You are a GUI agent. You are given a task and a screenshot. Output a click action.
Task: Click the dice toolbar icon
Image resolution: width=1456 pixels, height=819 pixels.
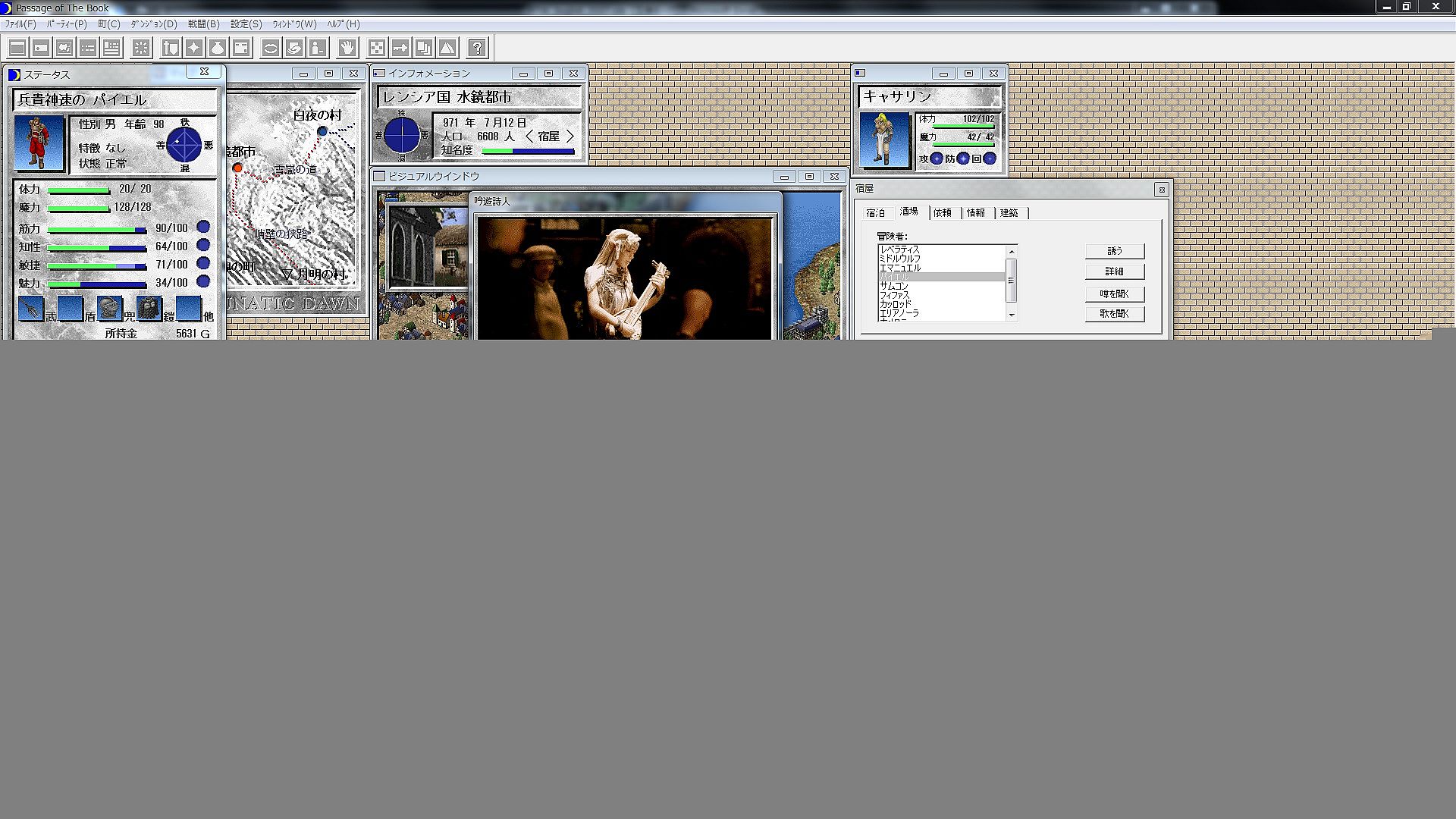click(x=376, y=49)
